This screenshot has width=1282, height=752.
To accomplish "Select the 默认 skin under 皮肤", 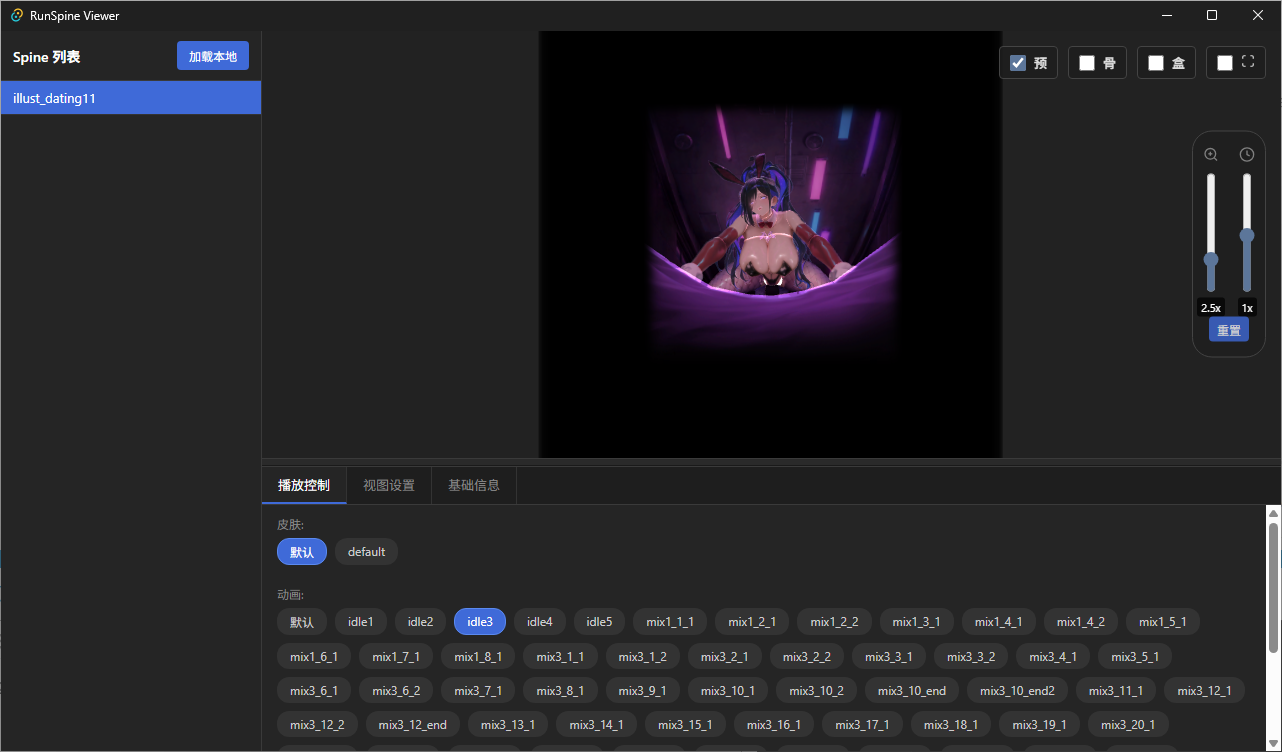I will [302, 552].
